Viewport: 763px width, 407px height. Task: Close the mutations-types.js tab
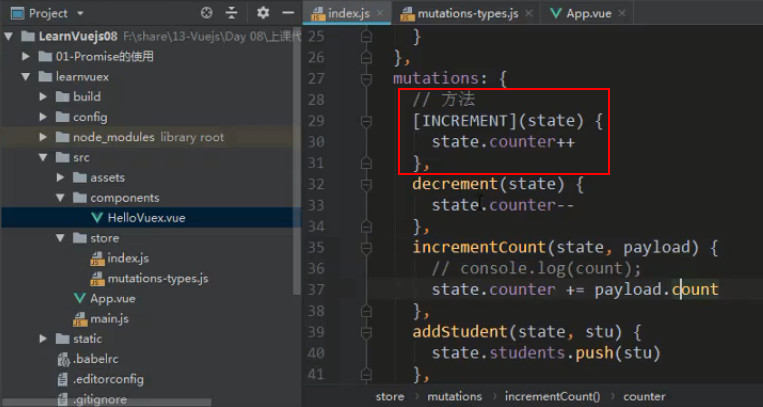(529, 14)
